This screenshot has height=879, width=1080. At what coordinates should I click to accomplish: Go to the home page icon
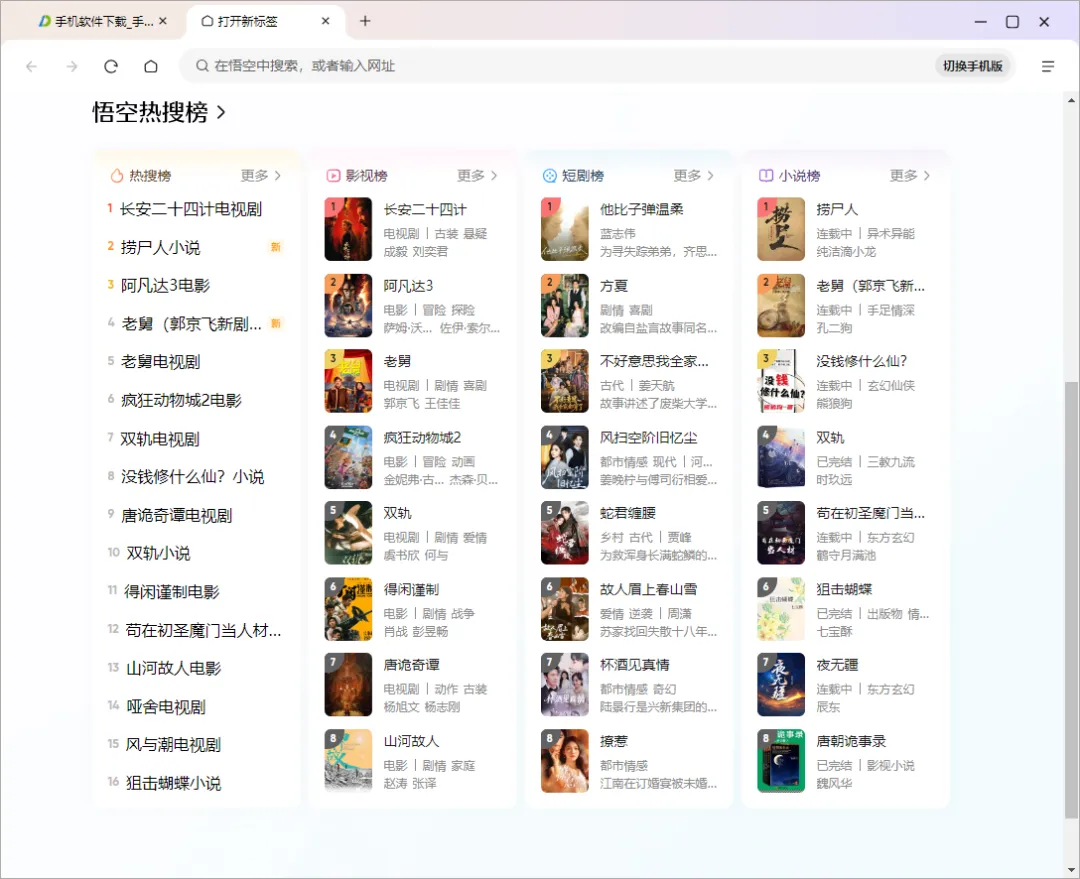(151, 66)
